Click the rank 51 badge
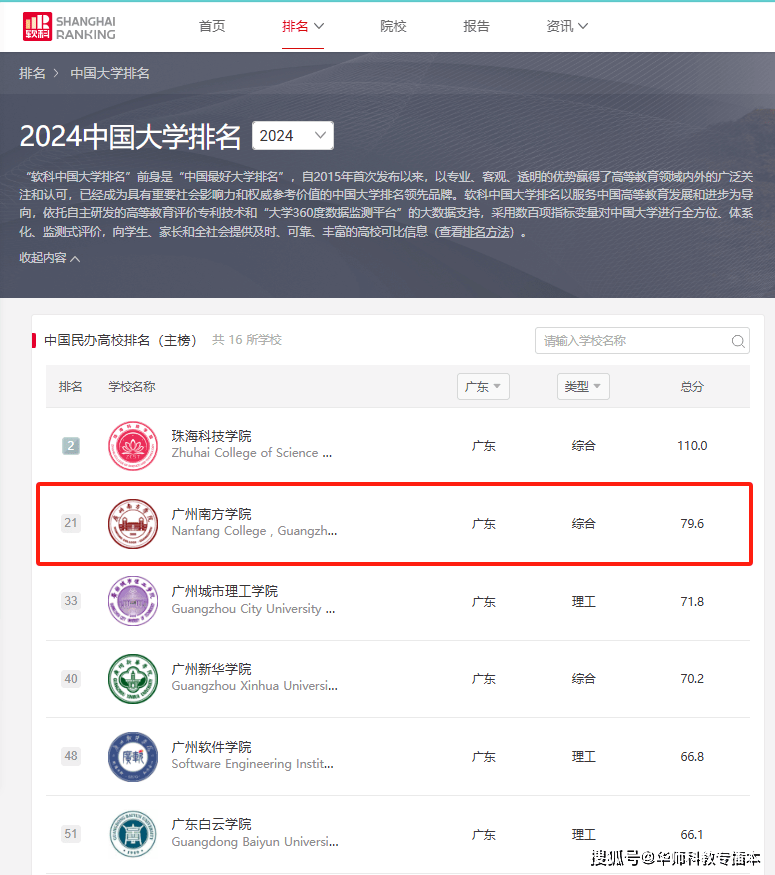Viewport: 775px width, 875px height. point(71,834)
